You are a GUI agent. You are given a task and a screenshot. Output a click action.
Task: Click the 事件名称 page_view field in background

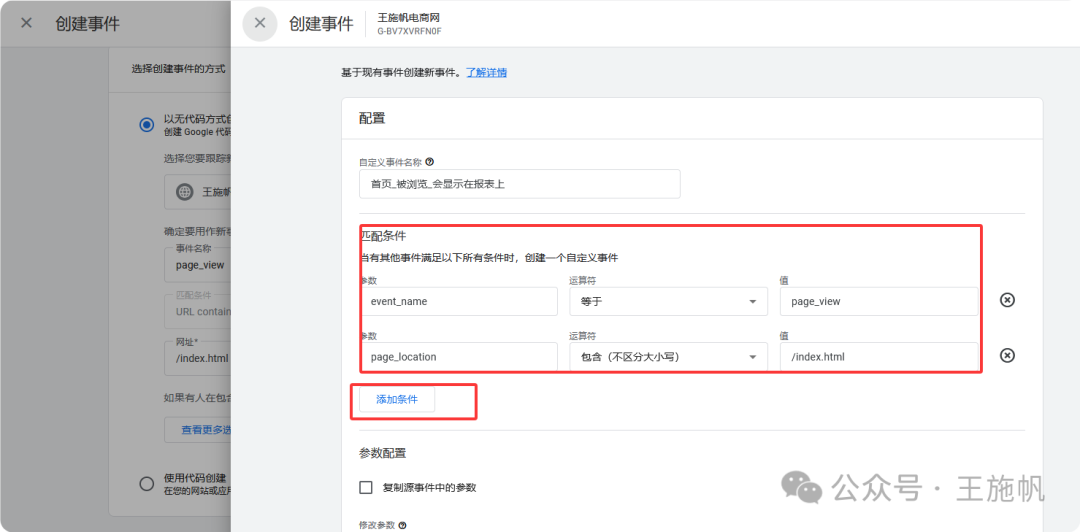198,264
